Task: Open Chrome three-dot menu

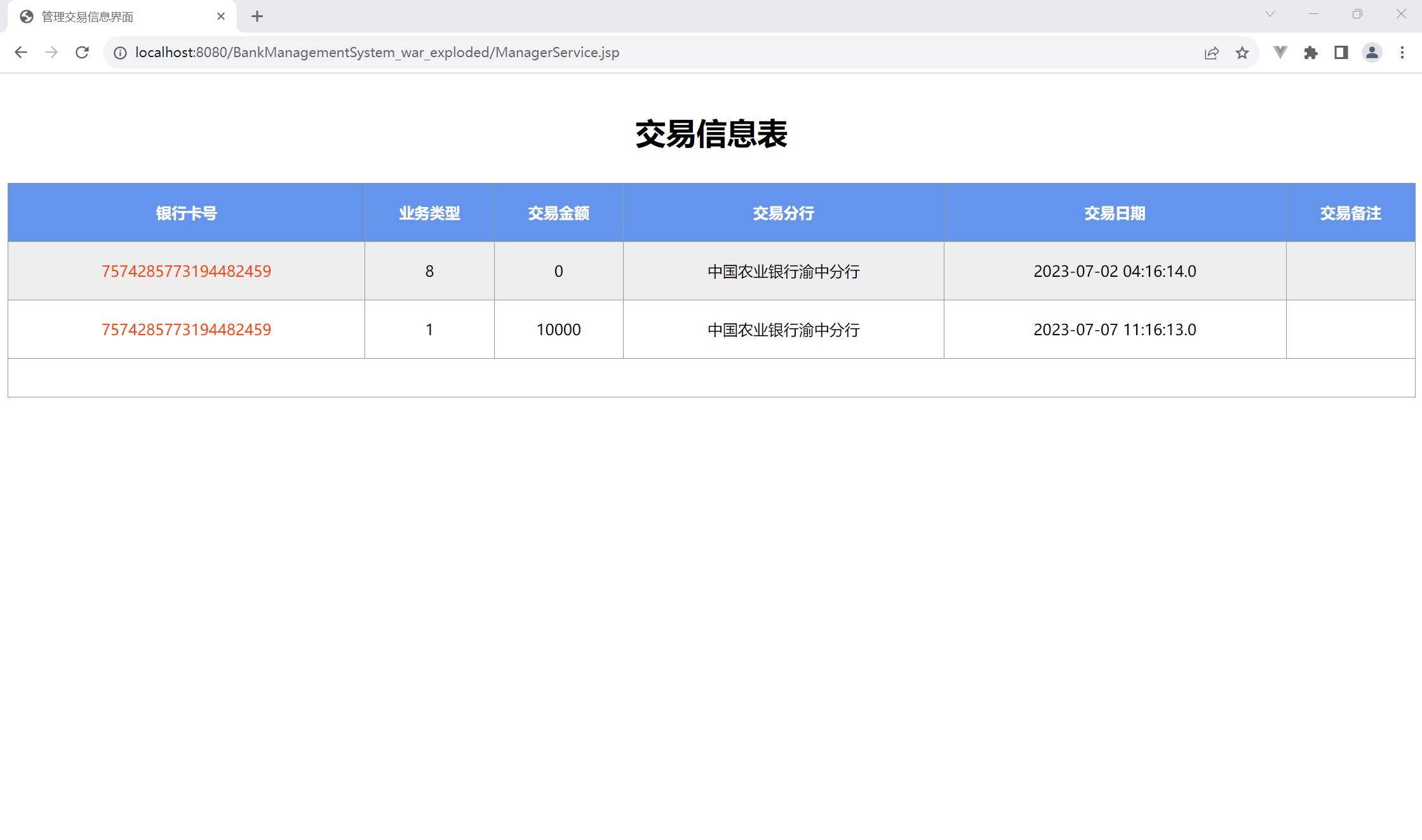Action: pos(1402,53)
